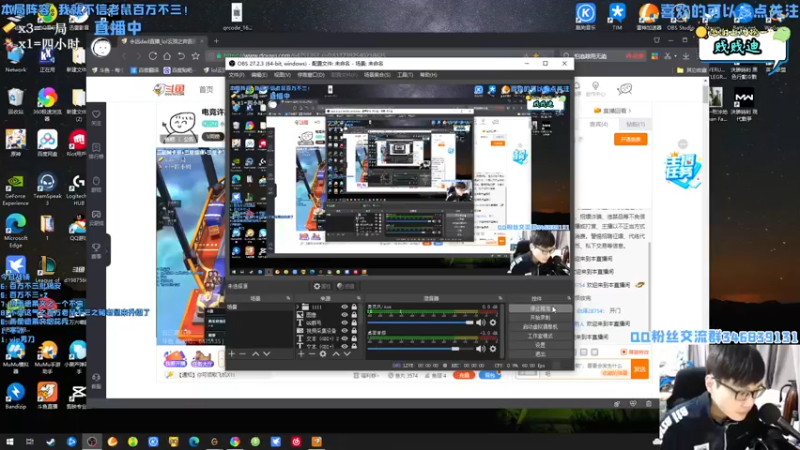
Task: Click 退出 button in OBS controls
Action: tap(540, 354)
